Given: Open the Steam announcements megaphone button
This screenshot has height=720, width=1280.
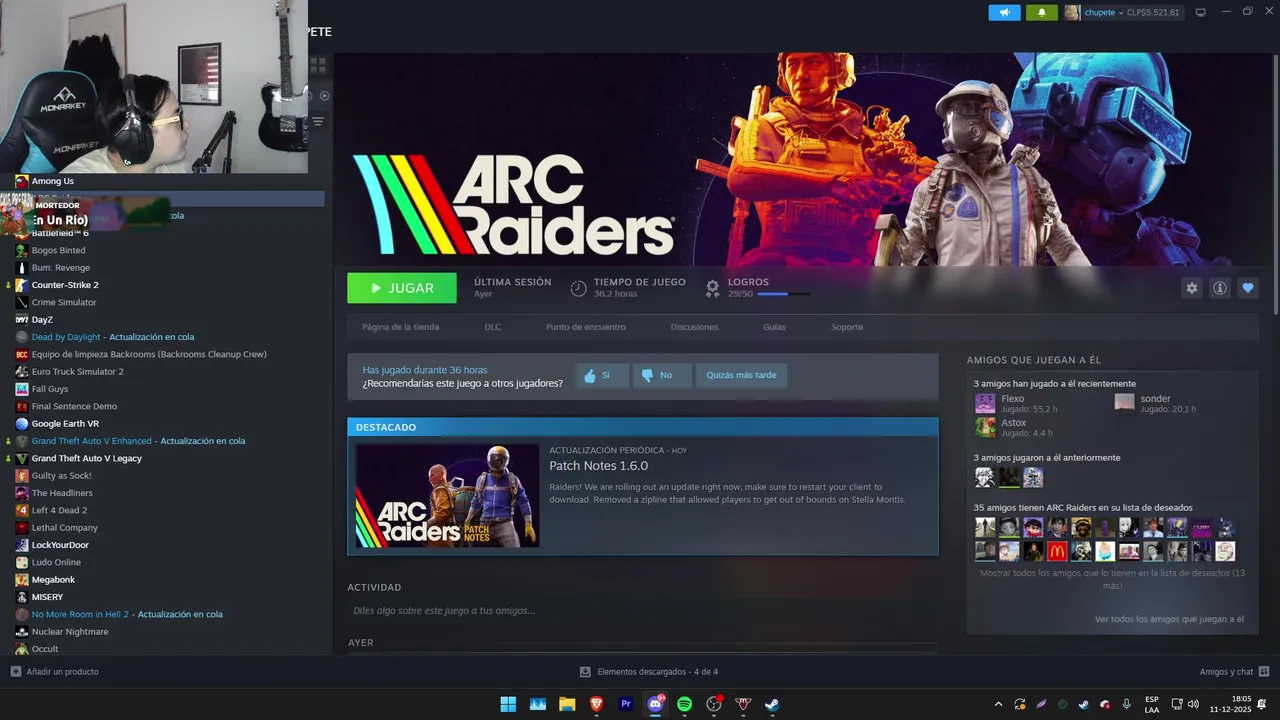Looking at the screenshot, I should [x=1004, y=12].
